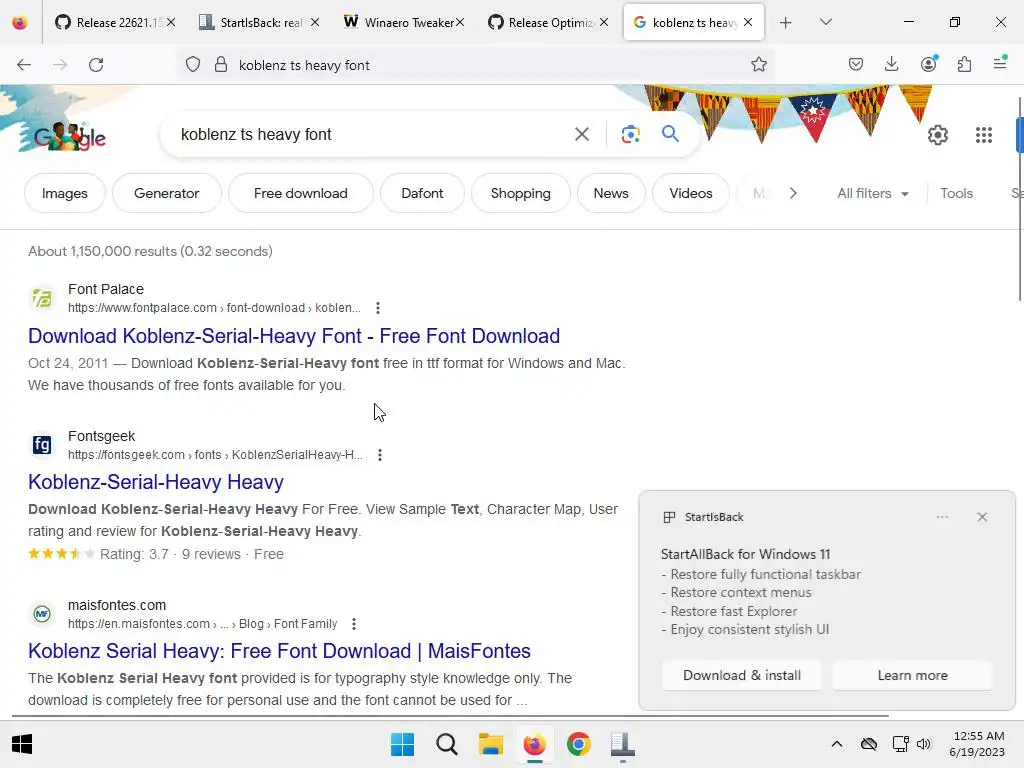Open StartIsBack notification options ellipsis
The width and height of the screenshot is (1024, 768).
coord(942,517)
